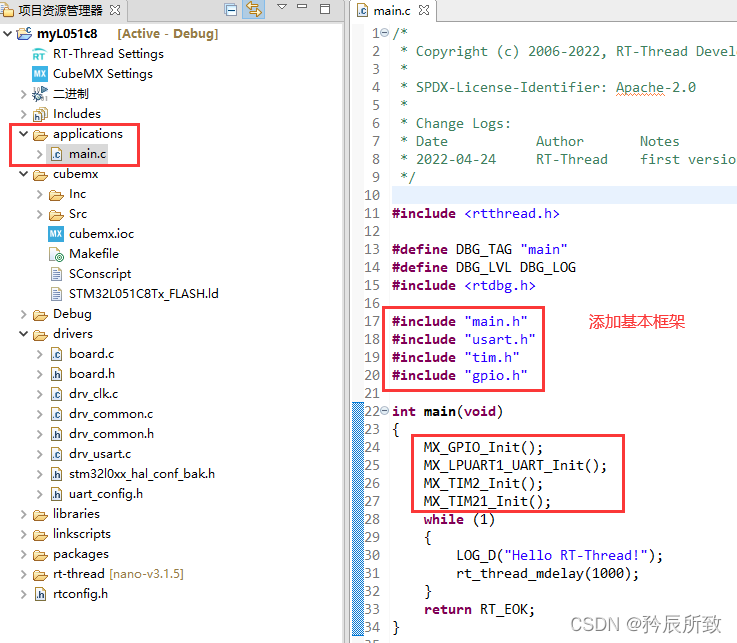Expand main.c in the tree
Screen dimensions: 737x643
(39, 154)
